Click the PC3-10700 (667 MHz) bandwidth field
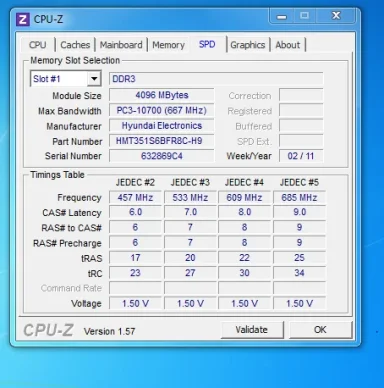Screen dimensions: 384x388 [162, 110]
